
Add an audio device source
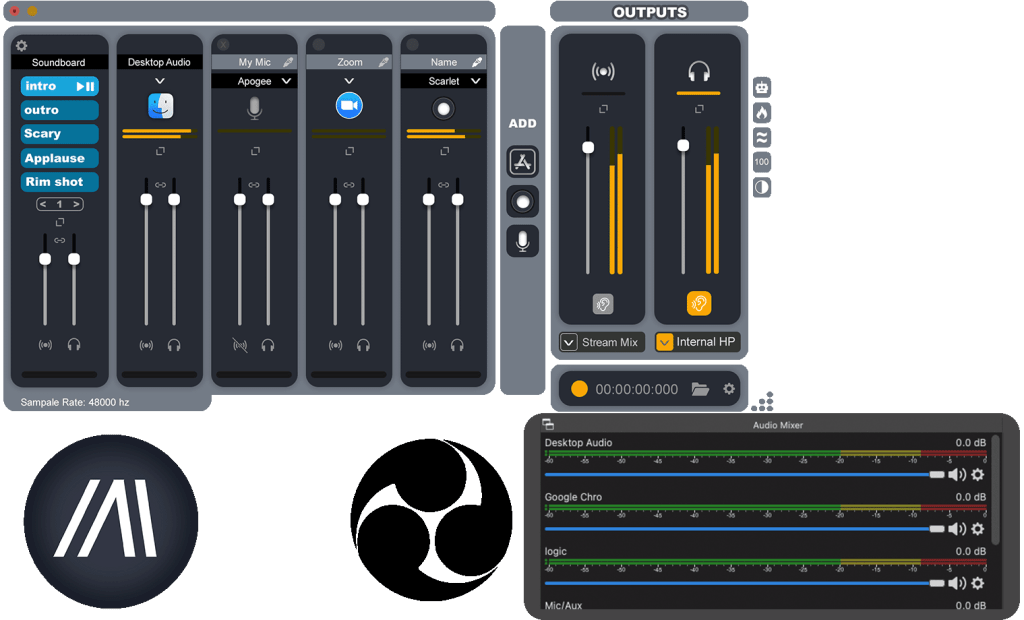pyautogui.click(x=522, y=202)
